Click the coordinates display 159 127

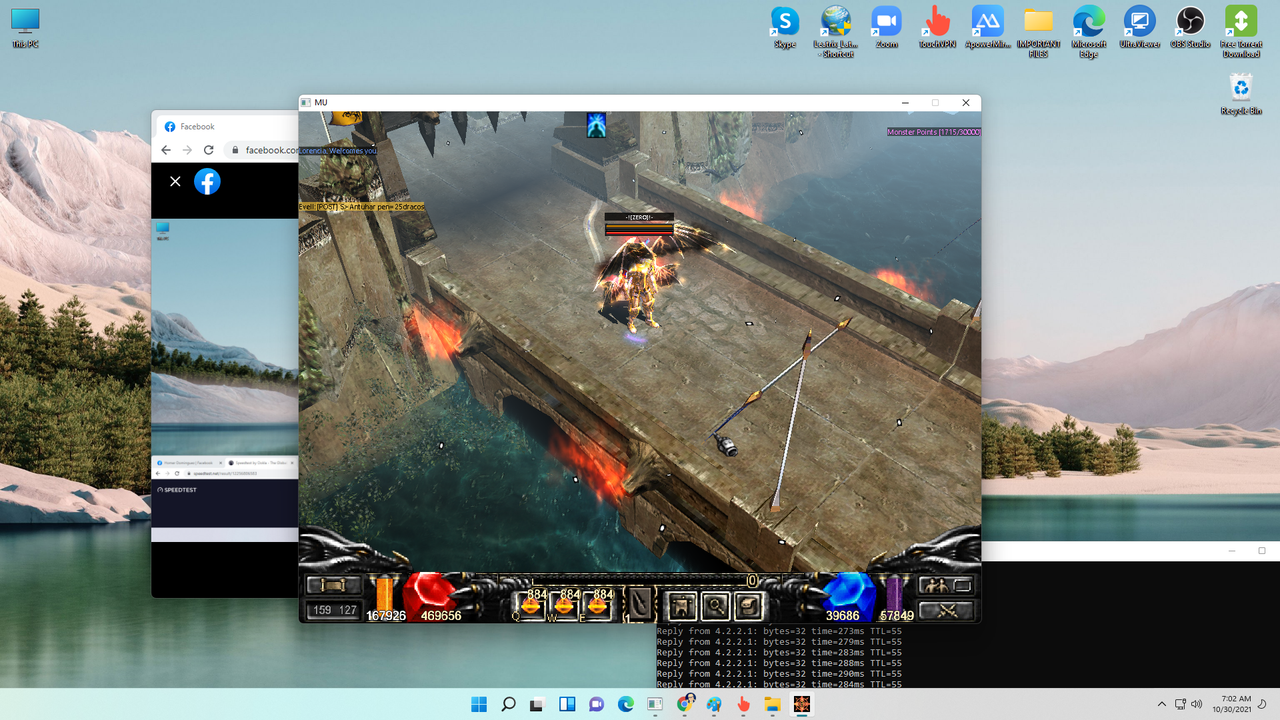(334, 610)
